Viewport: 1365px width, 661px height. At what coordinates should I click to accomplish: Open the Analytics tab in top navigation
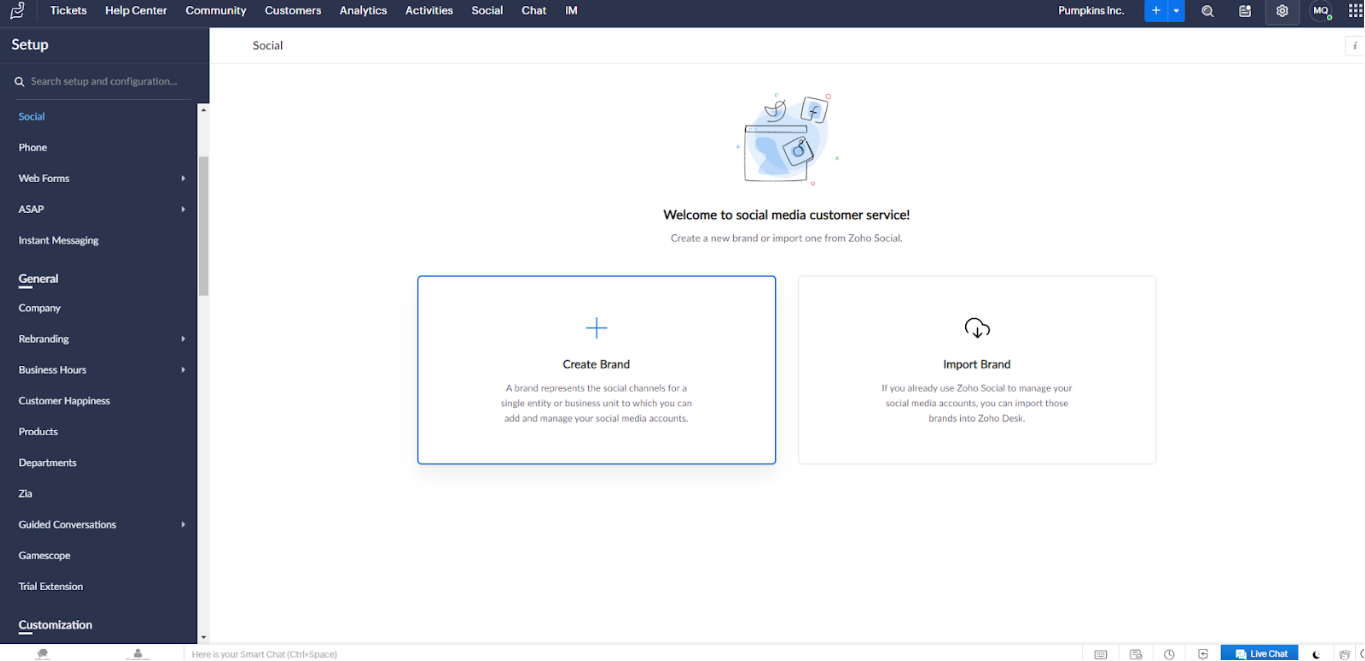point(363,11)
